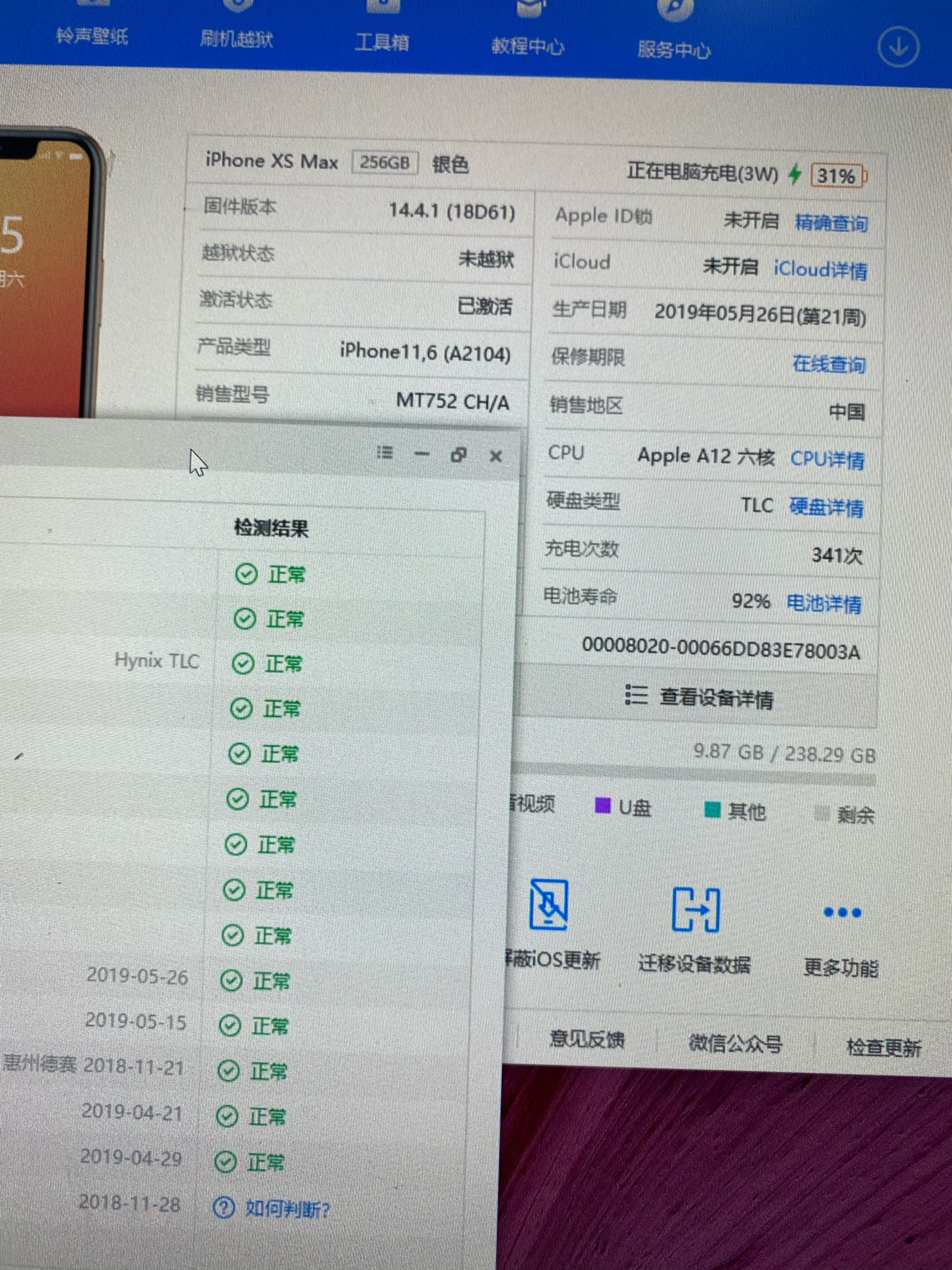Open the 硬盘详情 link

(825, 506)
